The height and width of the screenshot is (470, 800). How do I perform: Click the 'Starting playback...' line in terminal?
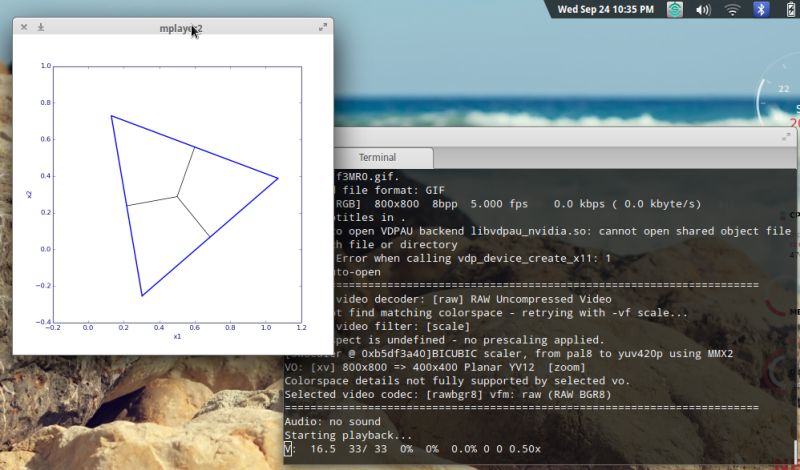(x=348, y=435)
